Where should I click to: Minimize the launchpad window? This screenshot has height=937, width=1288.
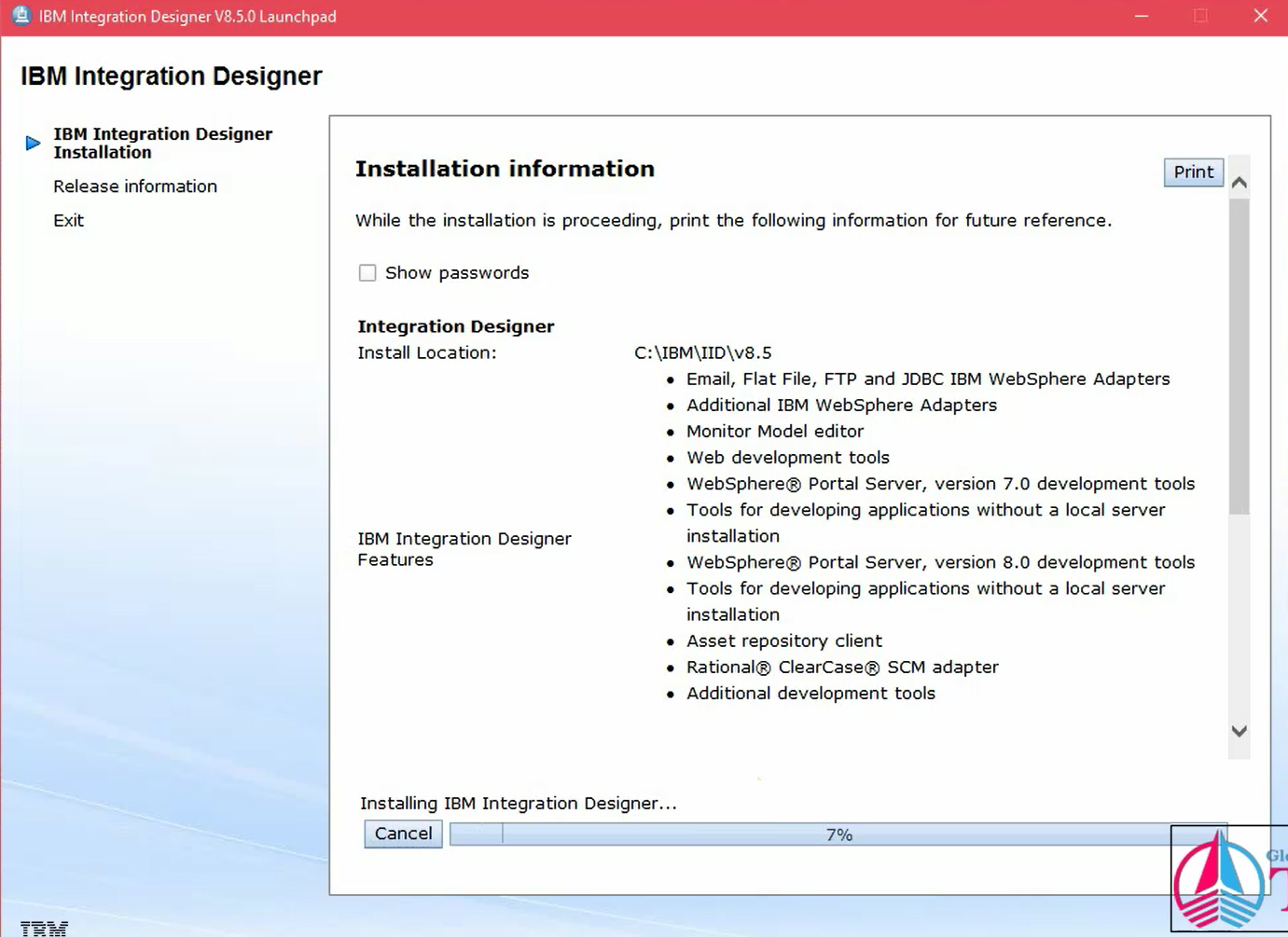pos(1141,15)
